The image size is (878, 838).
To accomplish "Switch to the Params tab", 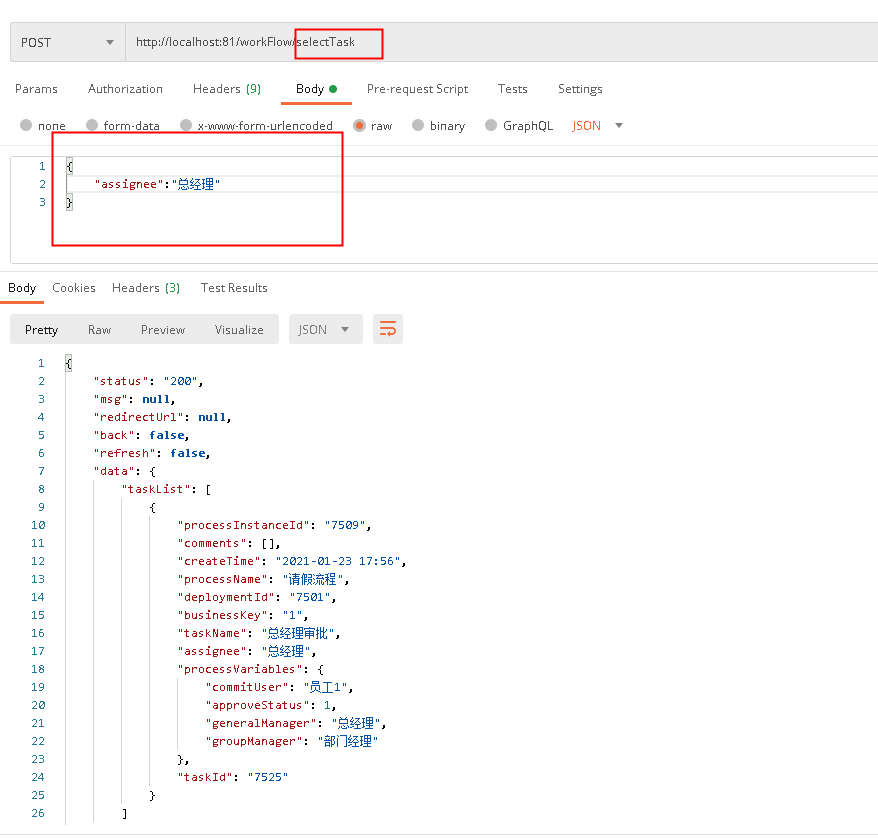I will click(36, 89).
